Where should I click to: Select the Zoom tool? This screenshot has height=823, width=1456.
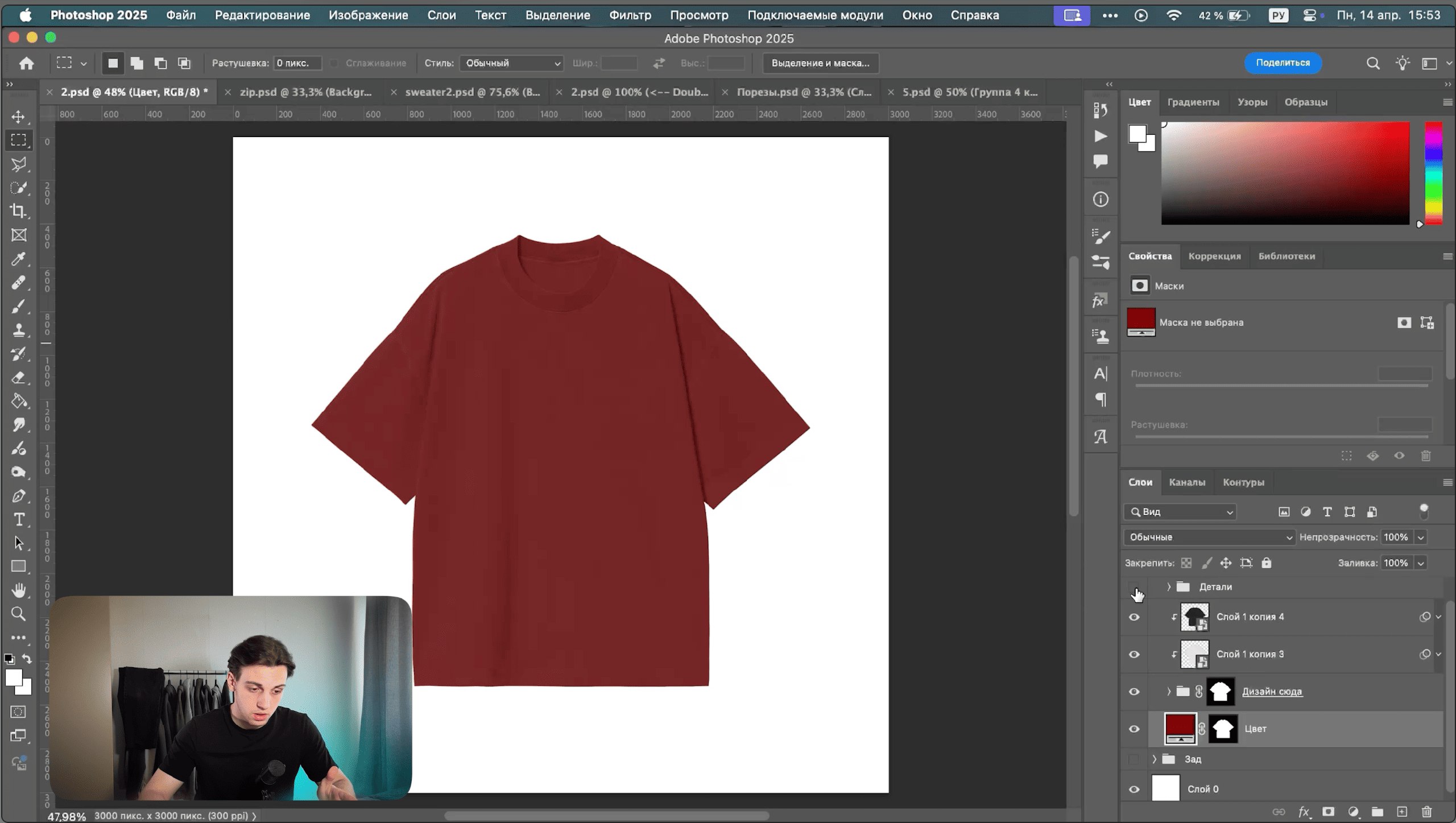coord(18,614)
